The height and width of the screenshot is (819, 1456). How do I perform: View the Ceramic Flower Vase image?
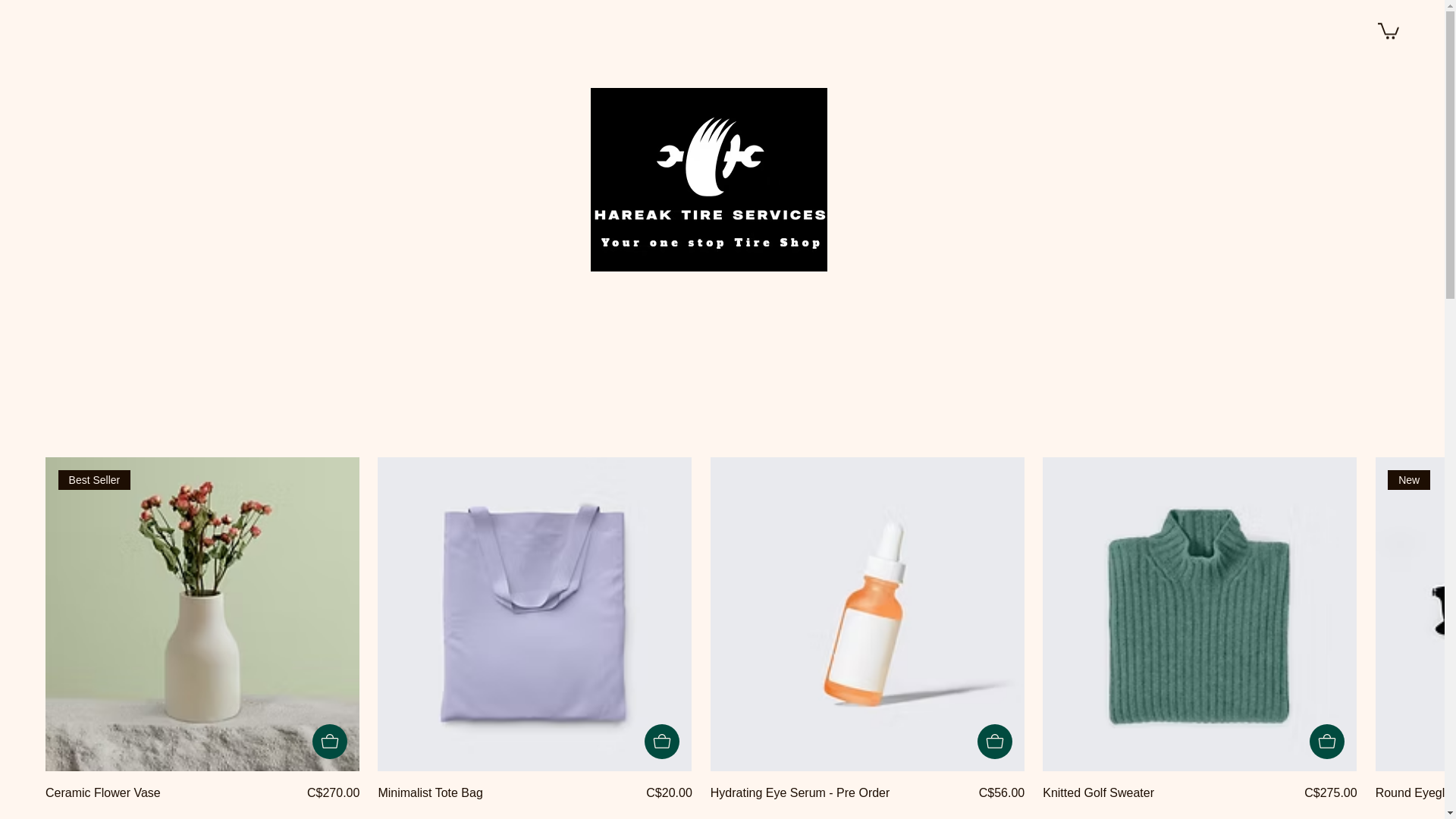click(x=202, y=614)
